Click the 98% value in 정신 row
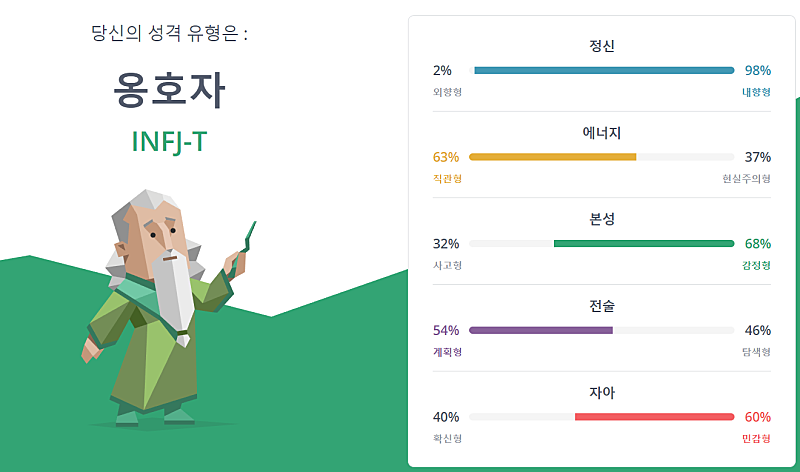The height and width of the screenshot is (472, 800). coord(758,71)
